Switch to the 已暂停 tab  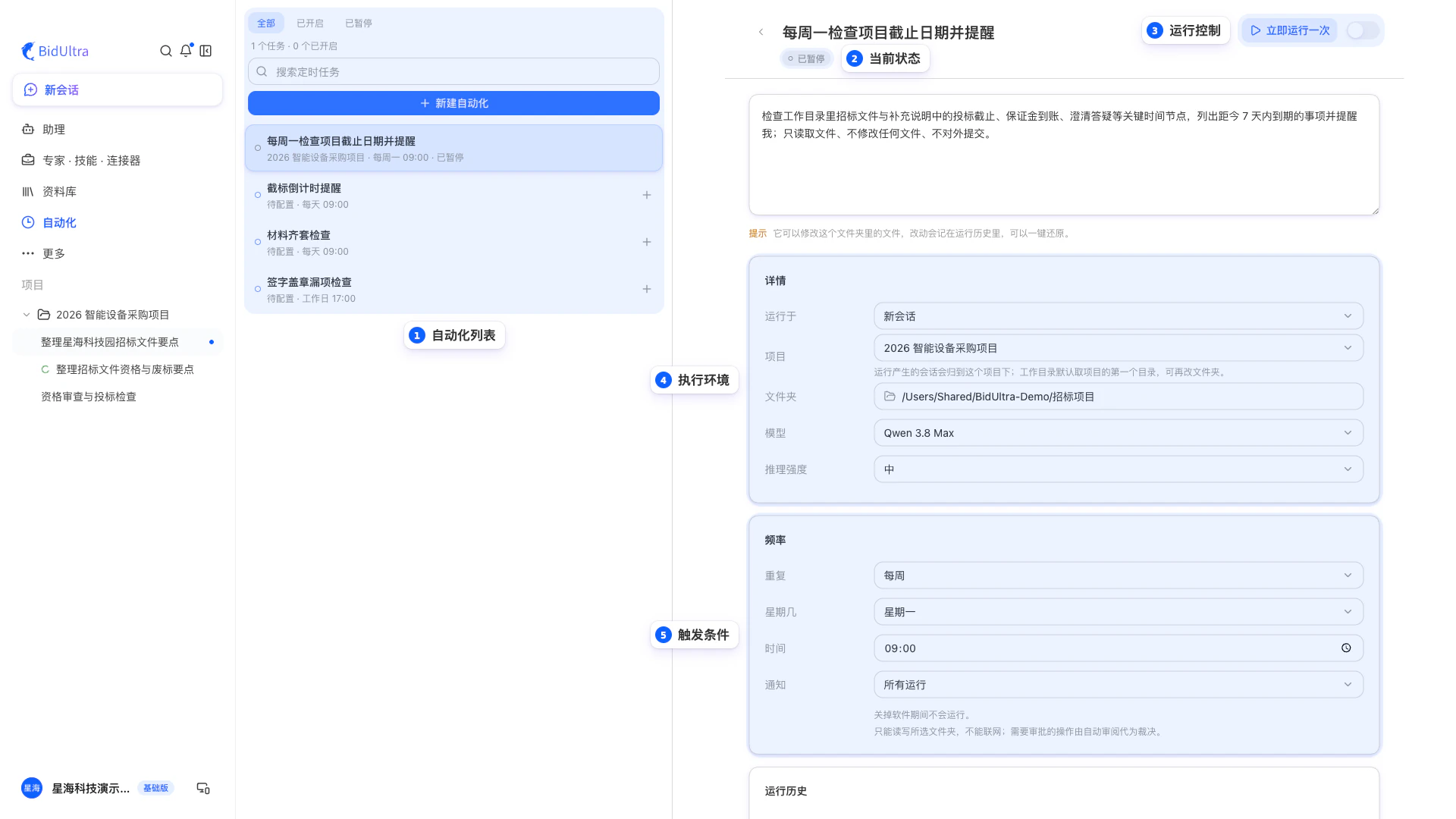[359, 23]
